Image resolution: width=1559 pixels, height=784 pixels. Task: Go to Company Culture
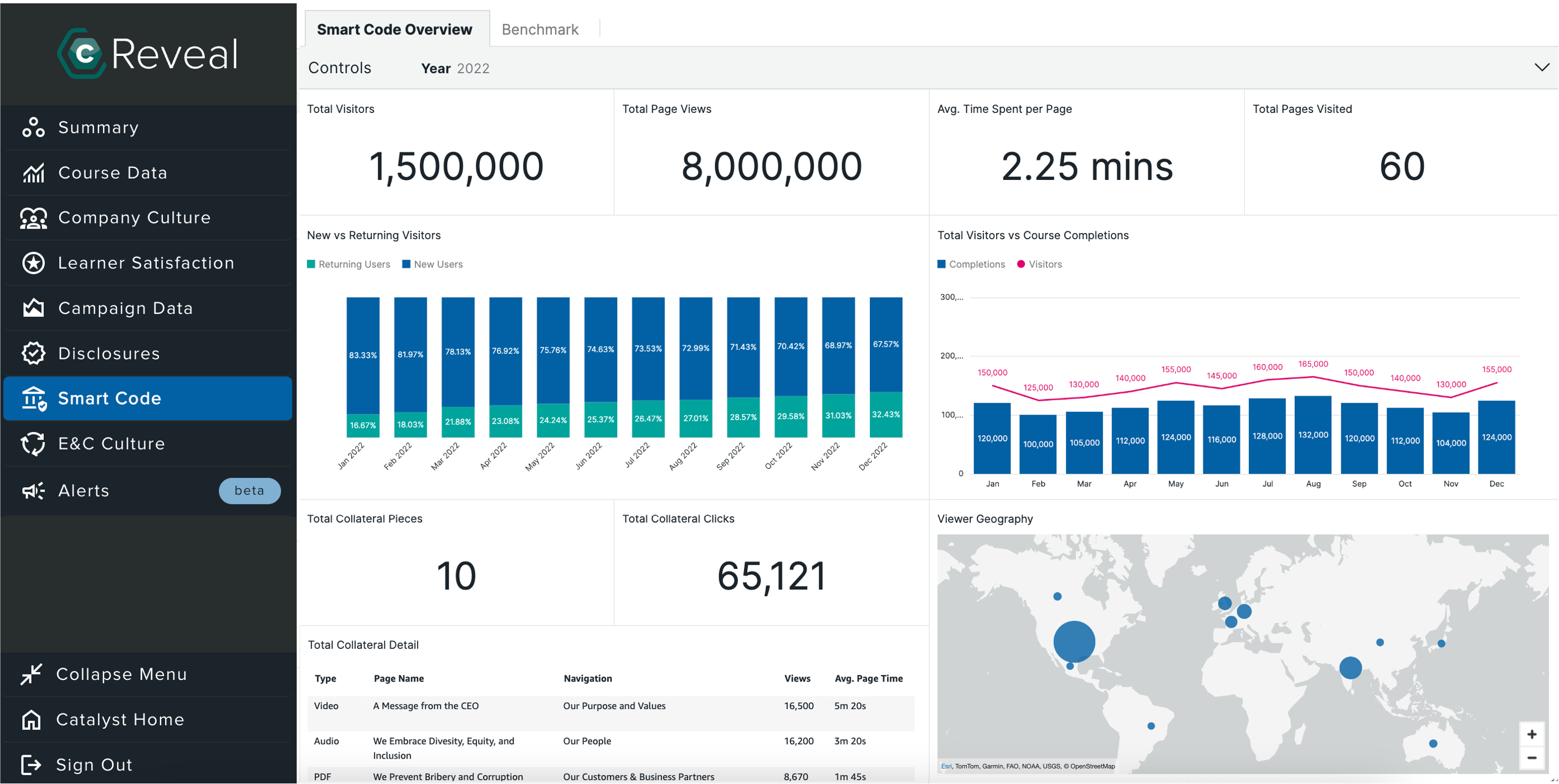(x=148, y=218)
